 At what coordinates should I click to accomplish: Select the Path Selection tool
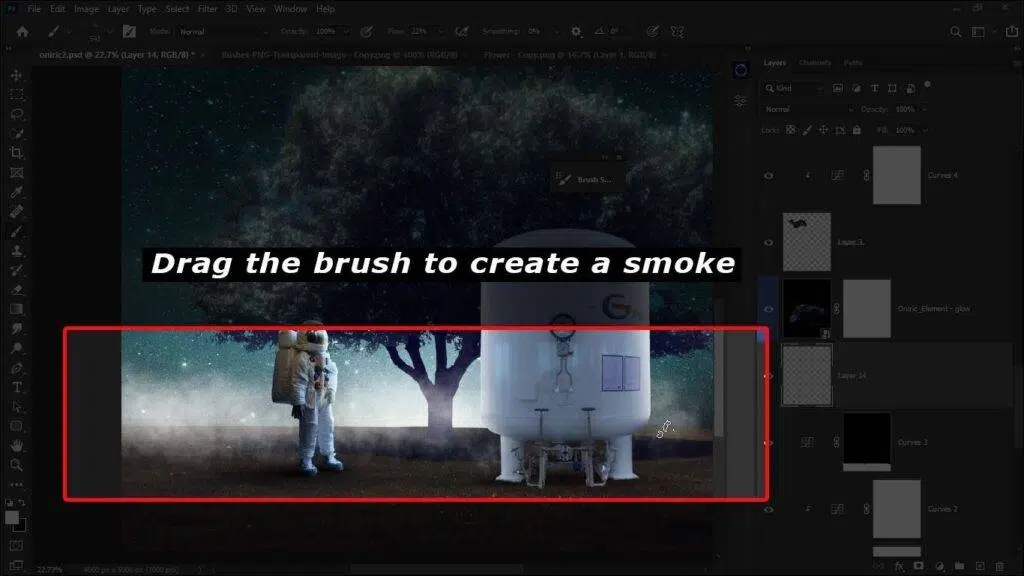16,407
